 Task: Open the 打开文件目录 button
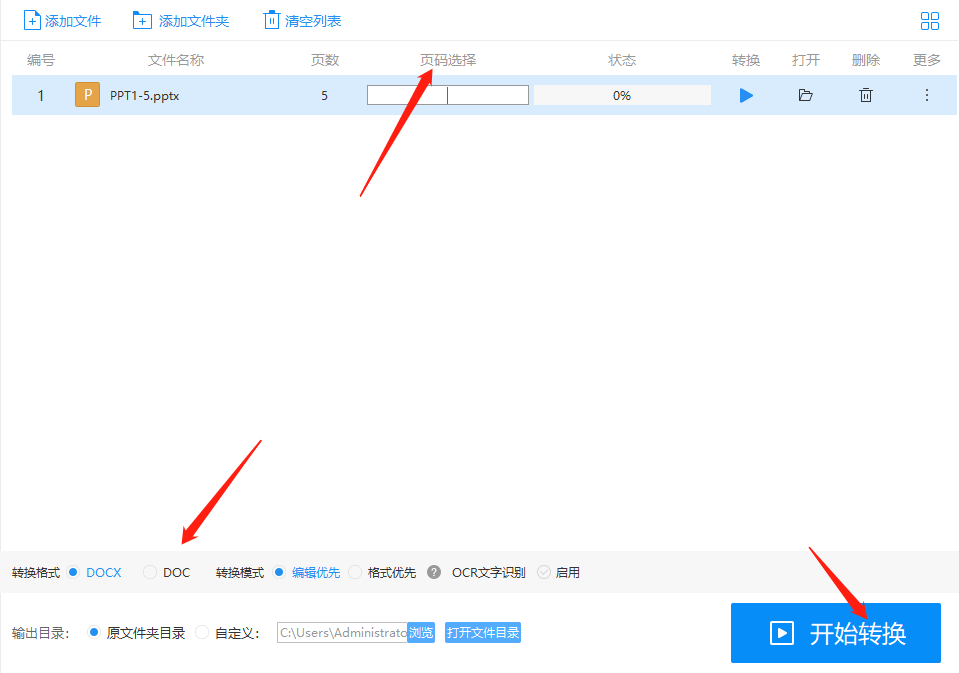[x=482, y=632]
